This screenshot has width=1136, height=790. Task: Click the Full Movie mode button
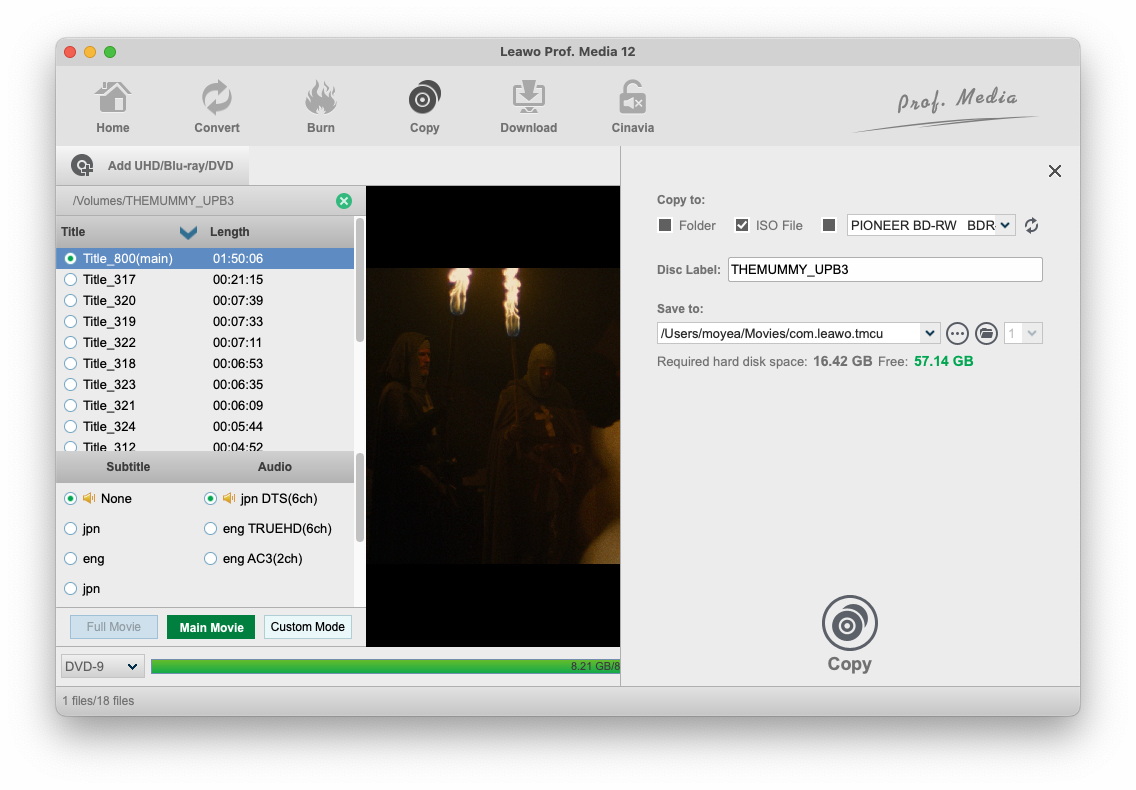(114, 627)
